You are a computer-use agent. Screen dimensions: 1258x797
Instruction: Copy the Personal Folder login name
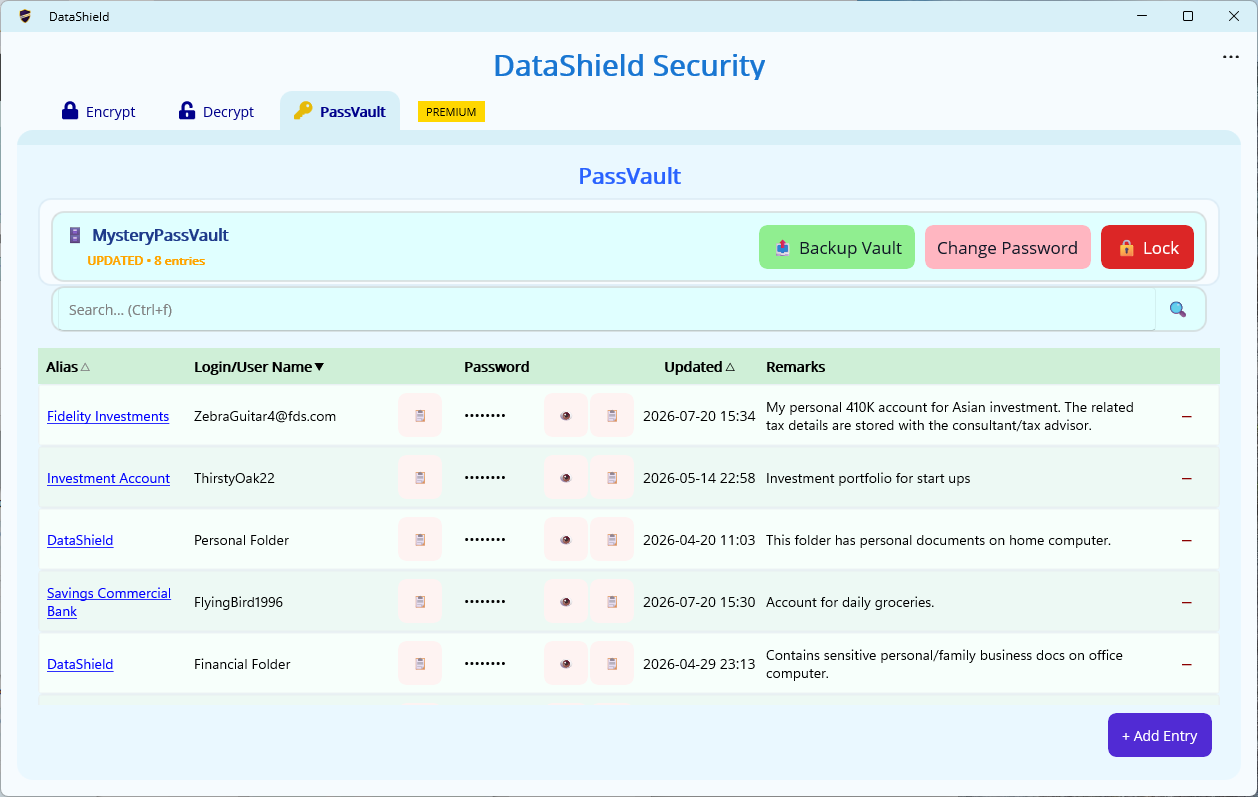coord(420,539)
